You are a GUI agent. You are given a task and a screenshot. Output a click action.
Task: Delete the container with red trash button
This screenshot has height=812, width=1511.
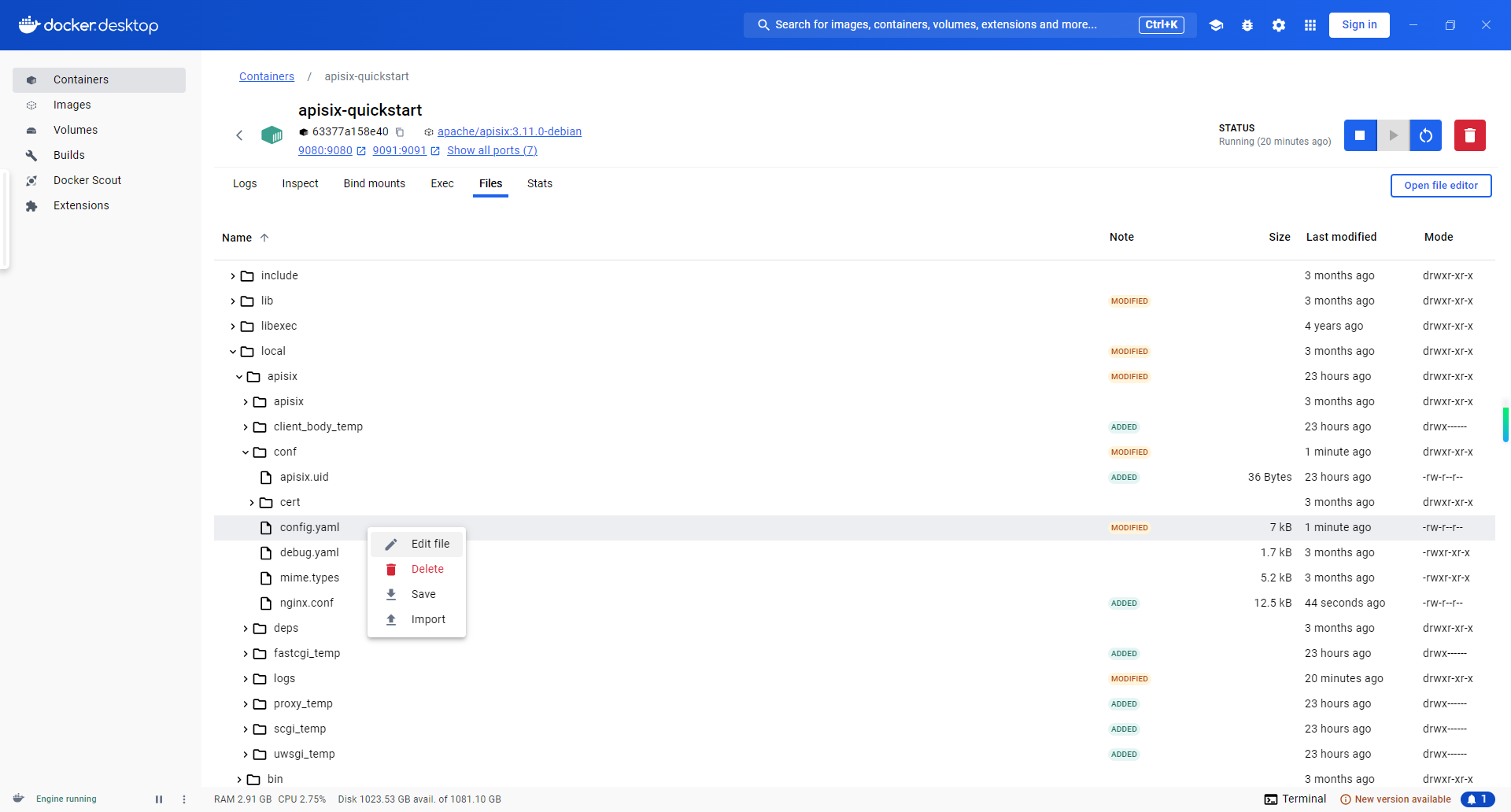tap(1470, 135)
